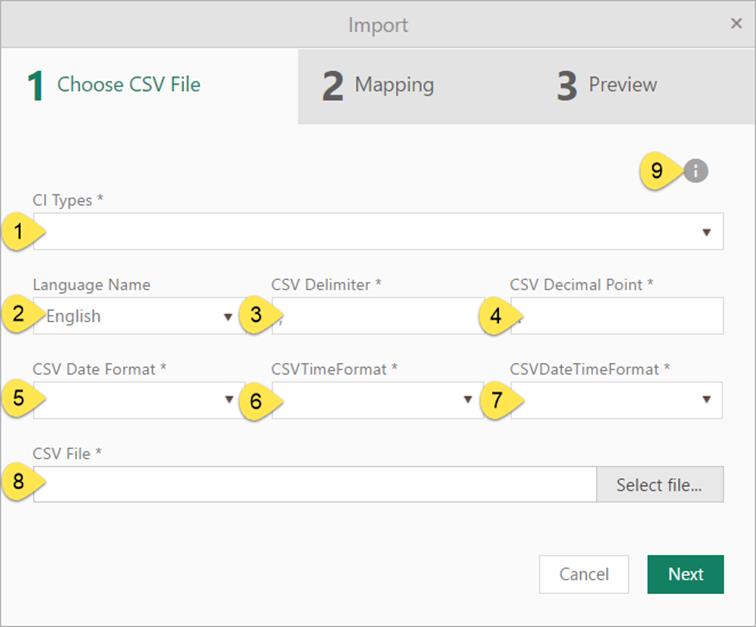Select the Choose CSV File tab
This screenshot has height=627, width=756.
click(114, 86)
